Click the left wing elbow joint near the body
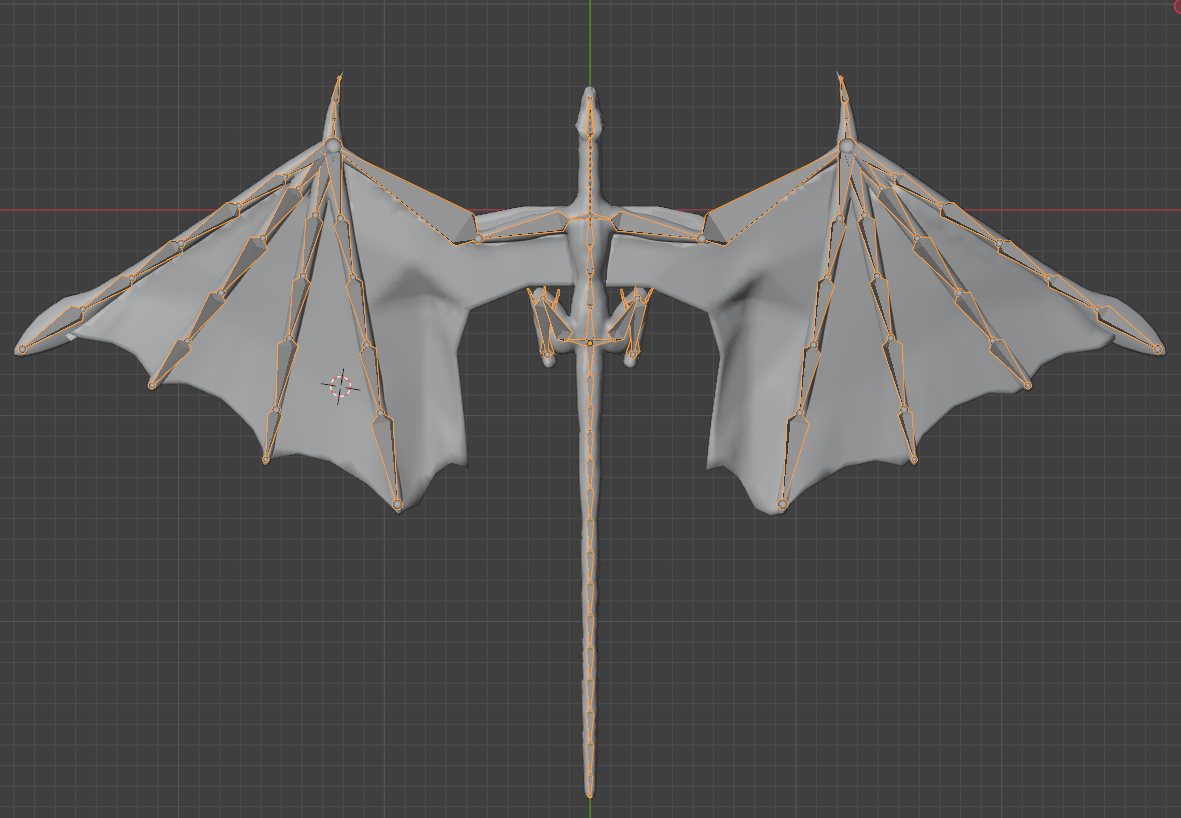1181x818 pixels. coord(478,239)
